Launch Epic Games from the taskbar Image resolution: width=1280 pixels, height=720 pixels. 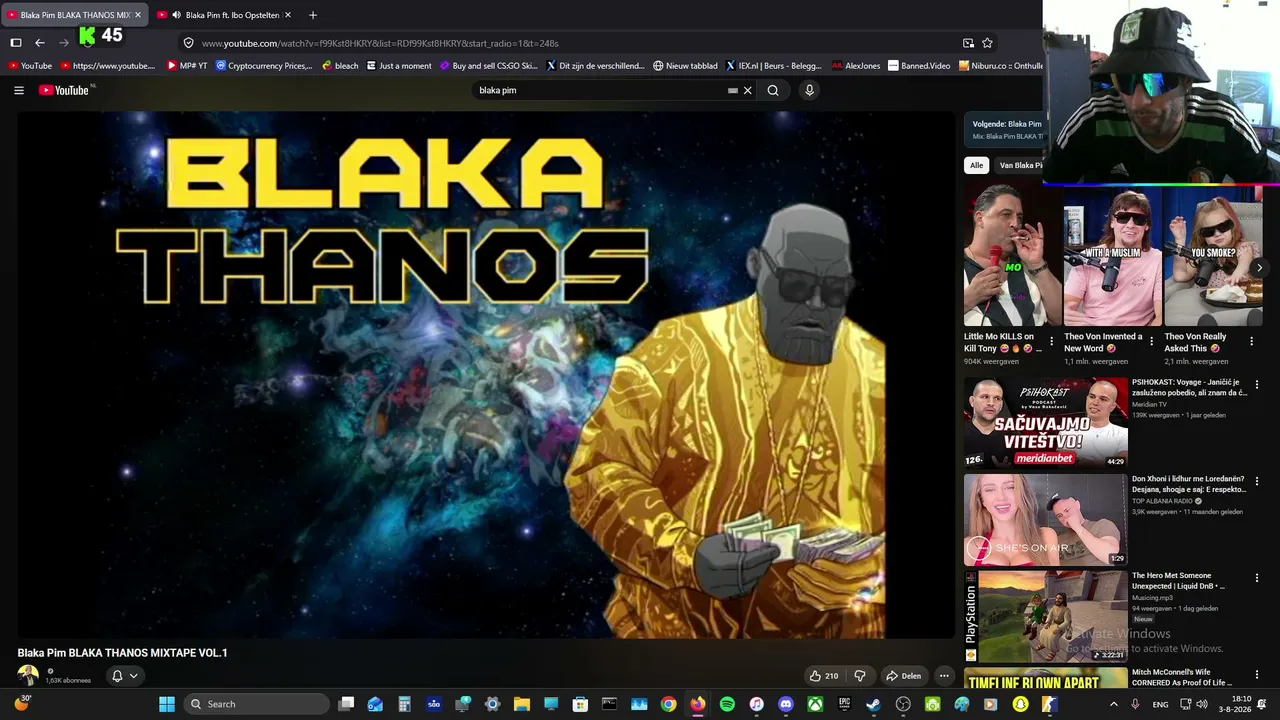[844, 704]
